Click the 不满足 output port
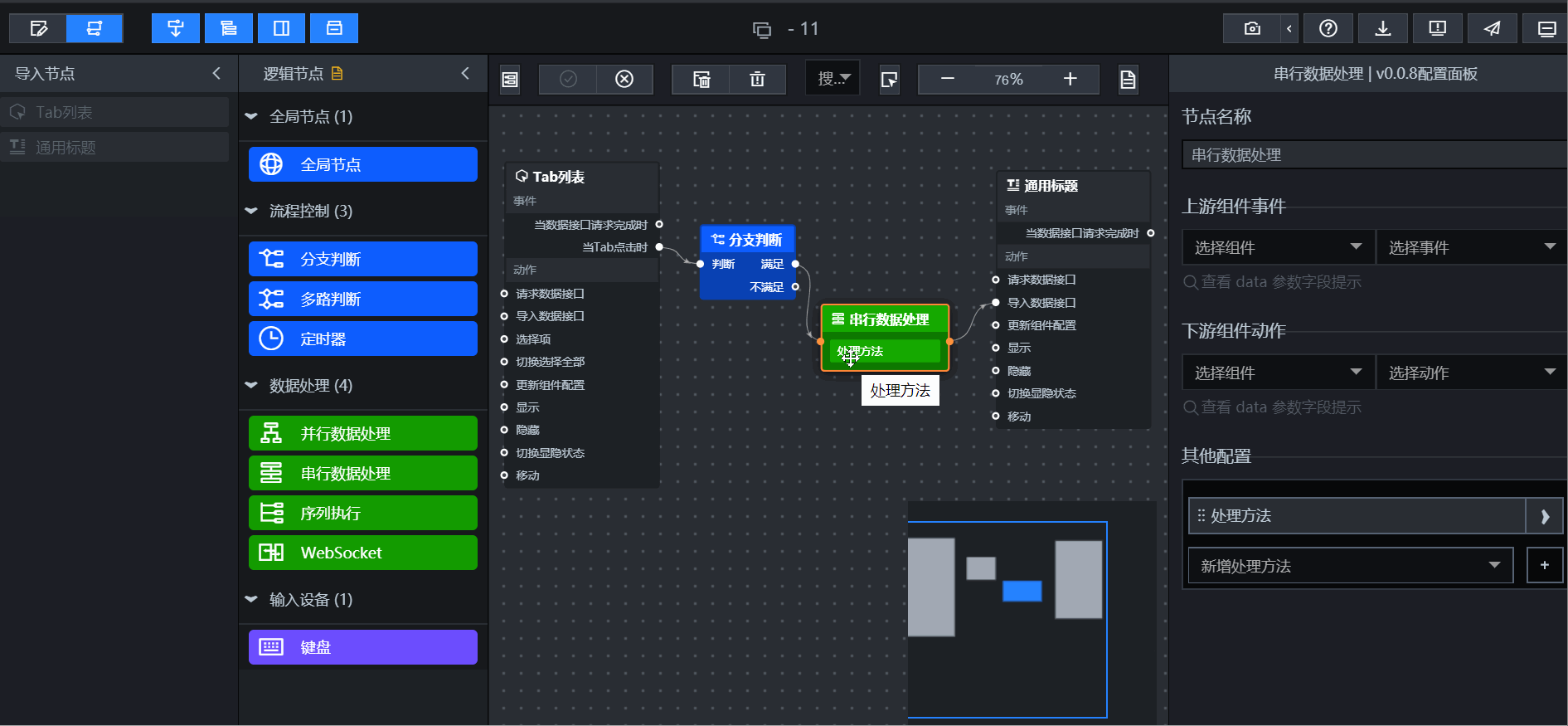Image resolution: width=1568 pixels, height=726 pixels. coord(795,287)
